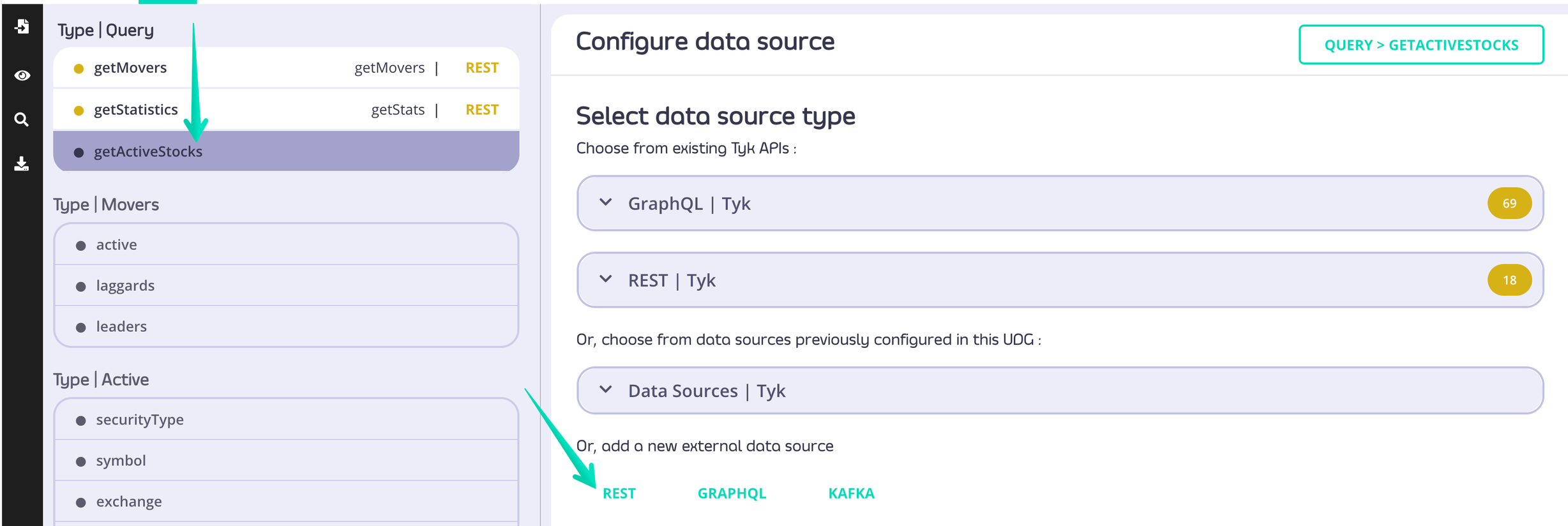Viewport: 1568px width, 526px height.
Task: Add a new external GRAPHQL data source
Action: click(x=732, y=493)
